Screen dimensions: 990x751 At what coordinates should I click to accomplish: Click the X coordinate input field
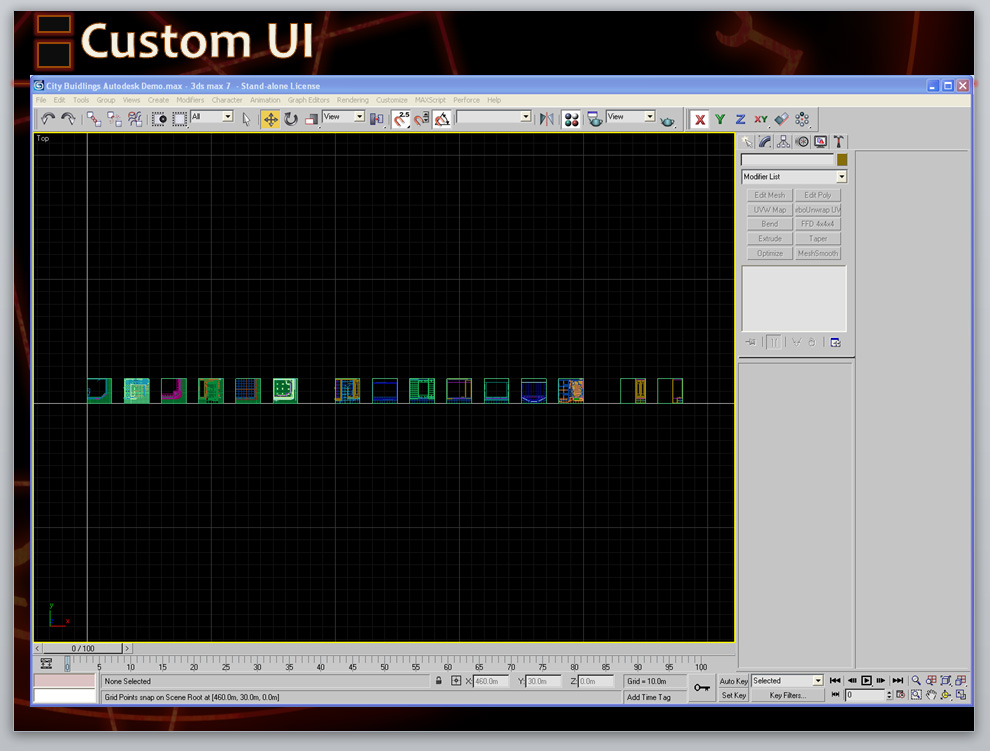click(x=494, y=681)
